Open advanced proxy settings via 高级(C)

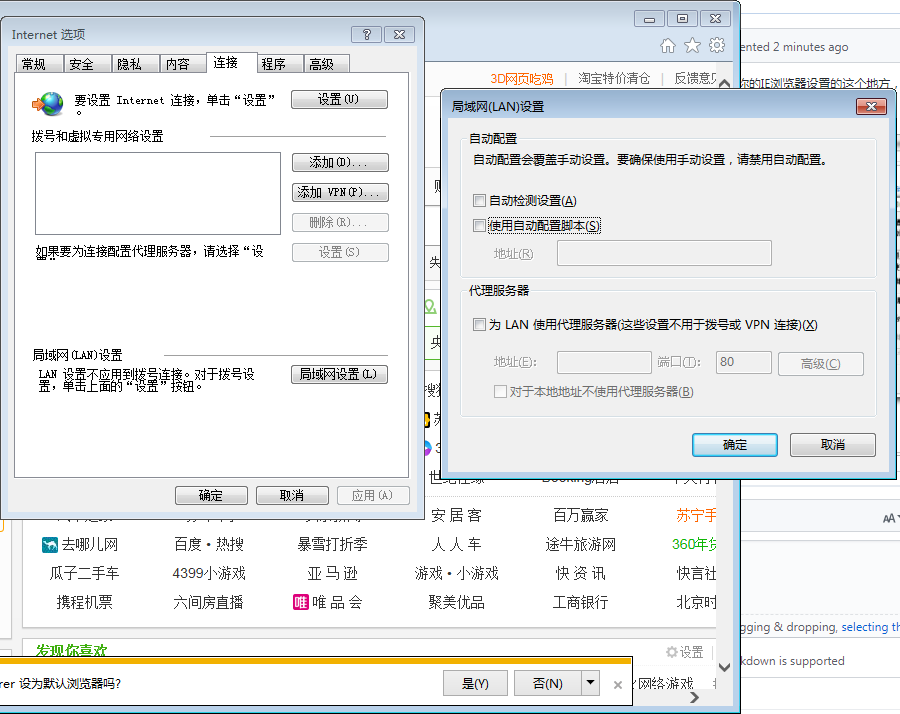click(x=820, y=362)
